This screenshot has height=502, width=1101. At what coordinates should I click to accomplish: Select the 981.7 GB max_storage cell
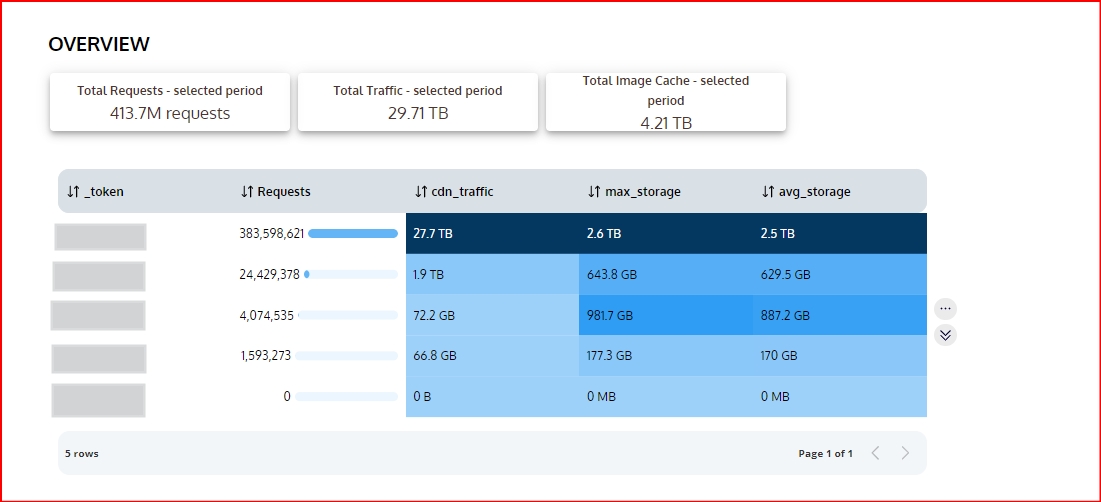(x=665, y=315)
